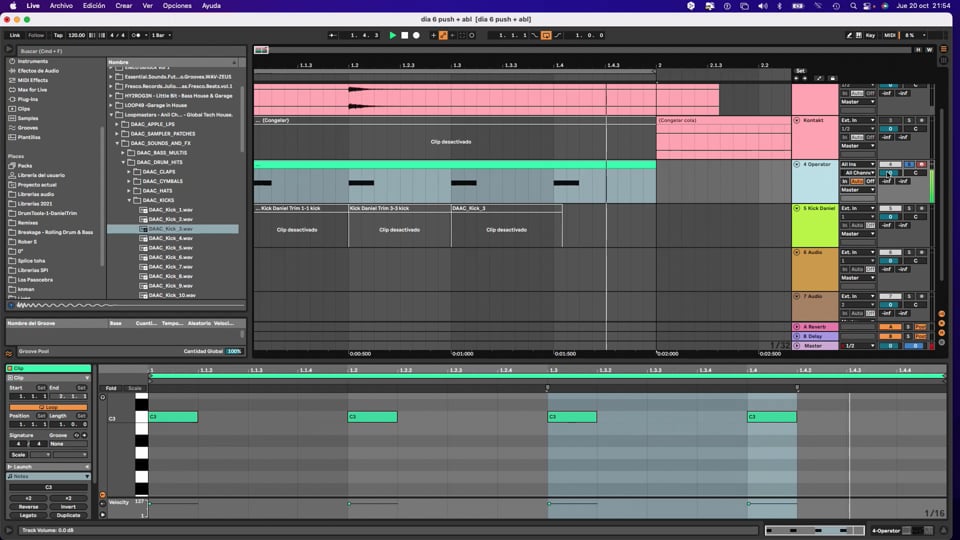Open the Packs place
The height and width of the screenshot is (540, 960).
tap(24, 166)
